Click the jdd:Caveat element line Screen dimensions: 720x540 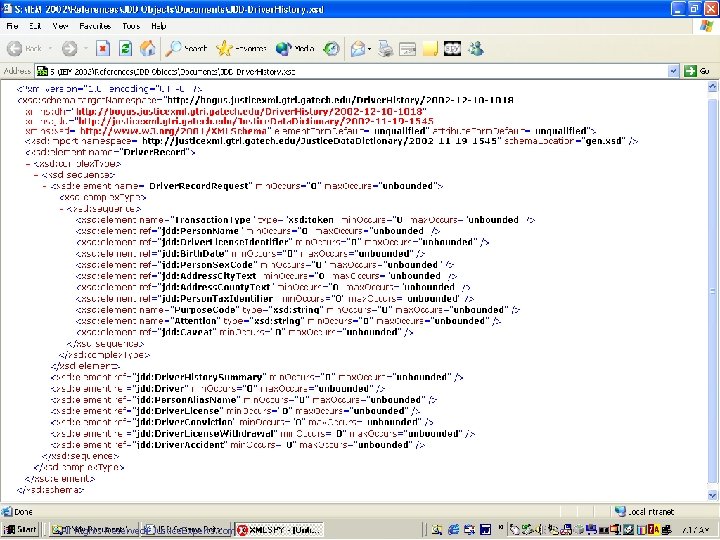244,332
